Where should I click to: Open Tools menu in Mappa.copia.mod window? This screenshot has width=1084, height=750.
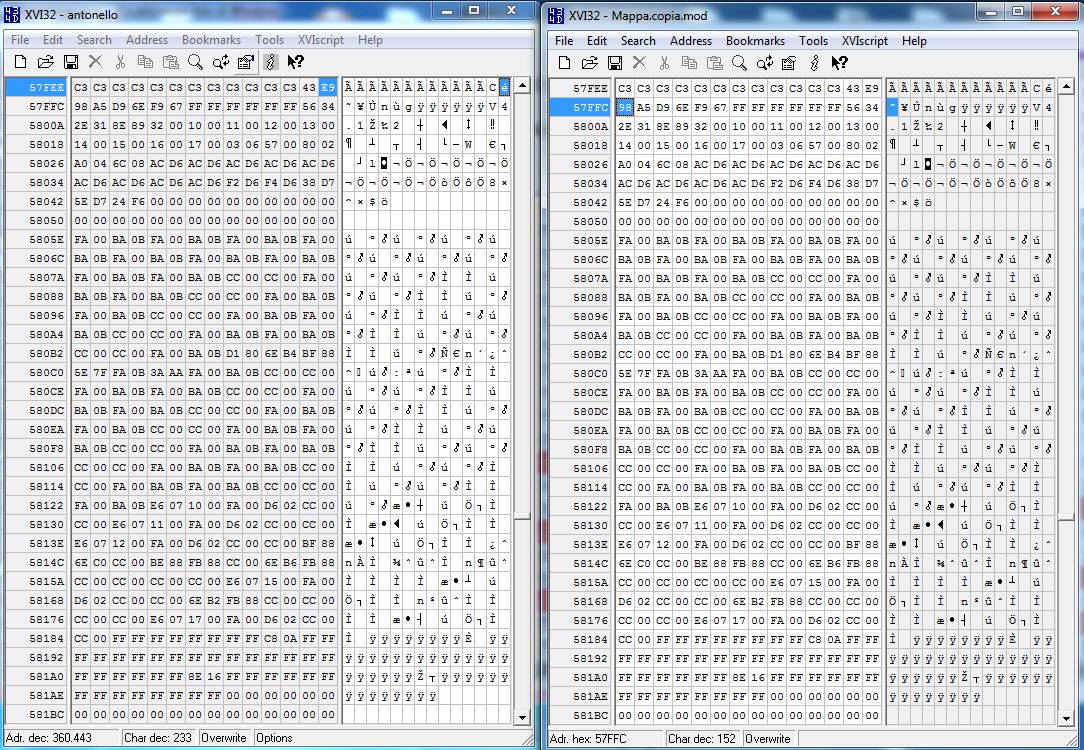click(x=813, y=41)
